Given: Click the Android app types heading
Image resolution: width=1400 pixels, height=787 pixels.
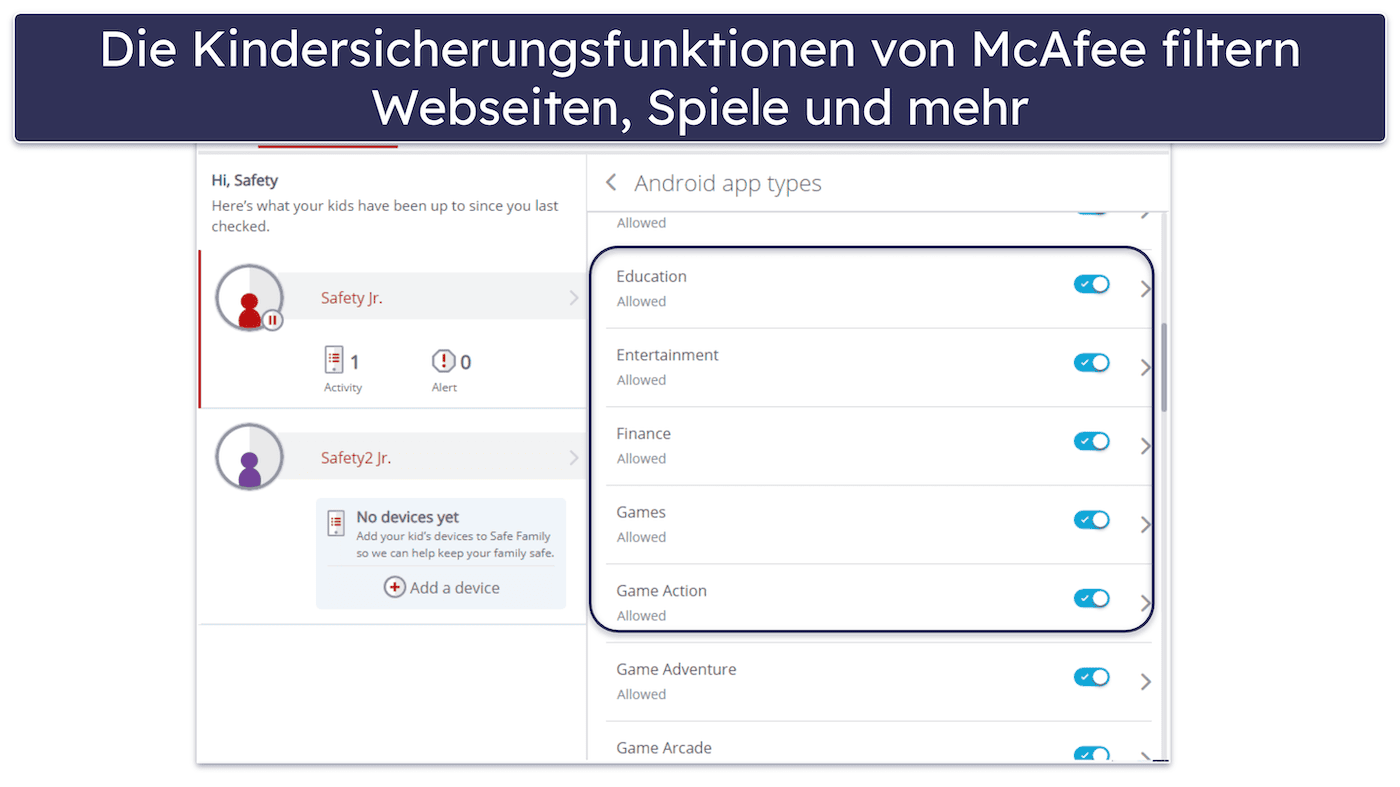Looking at the screenshot, I should pos(728,183).
